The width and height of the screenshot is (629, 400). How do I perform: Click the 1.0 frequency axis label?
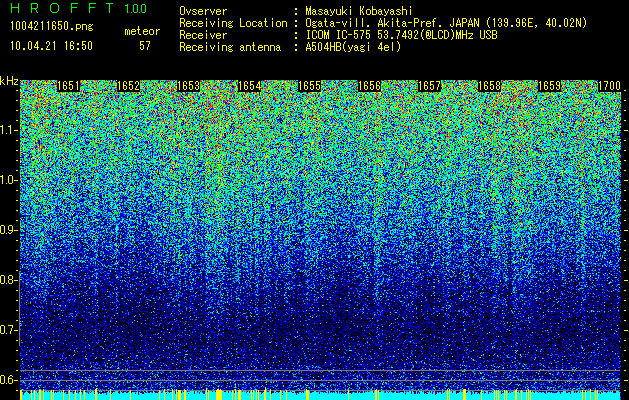[8, 180]
